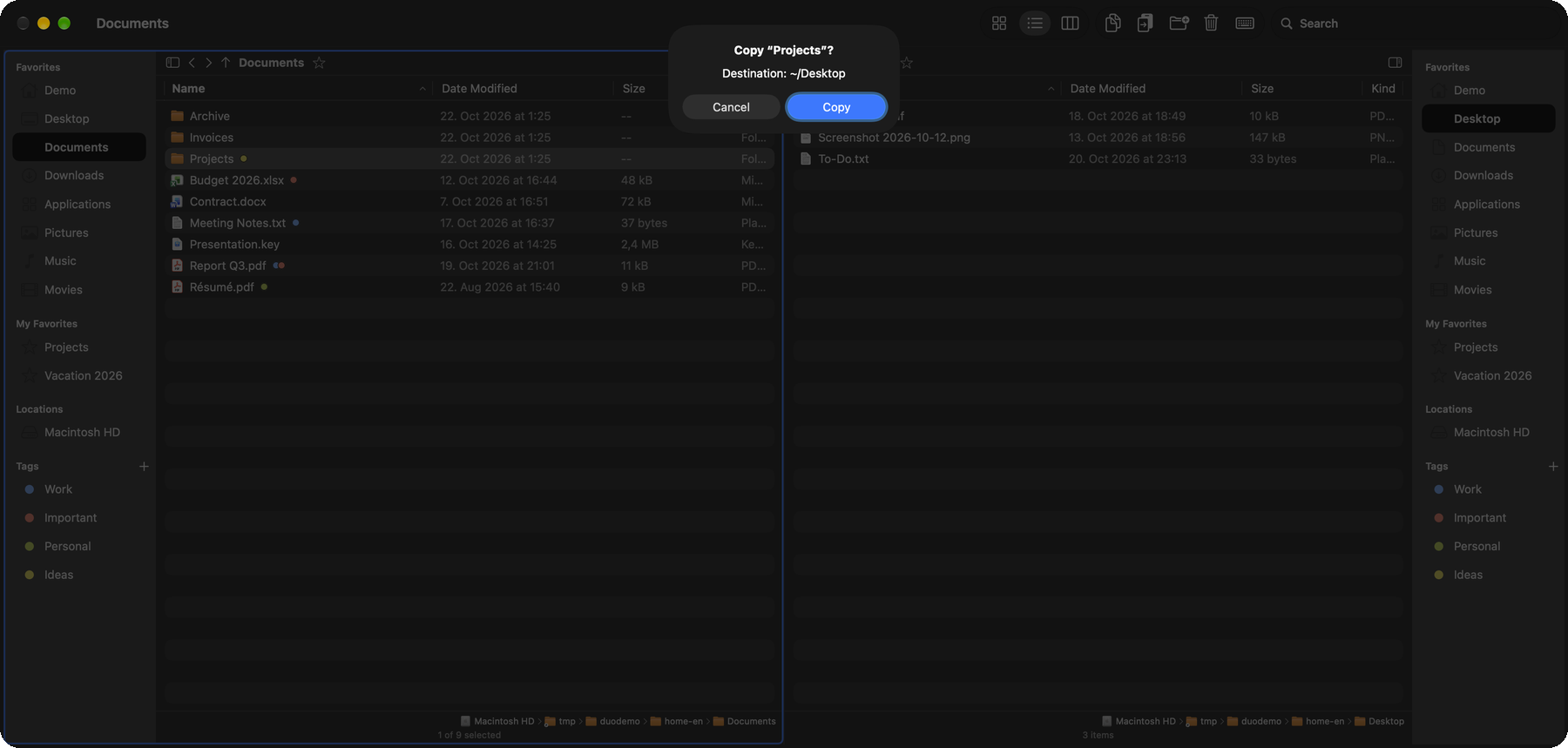Viewport: 1568px width, 748px height.
Task: Sort left pane by Size column
Action: tap(634, 89)
